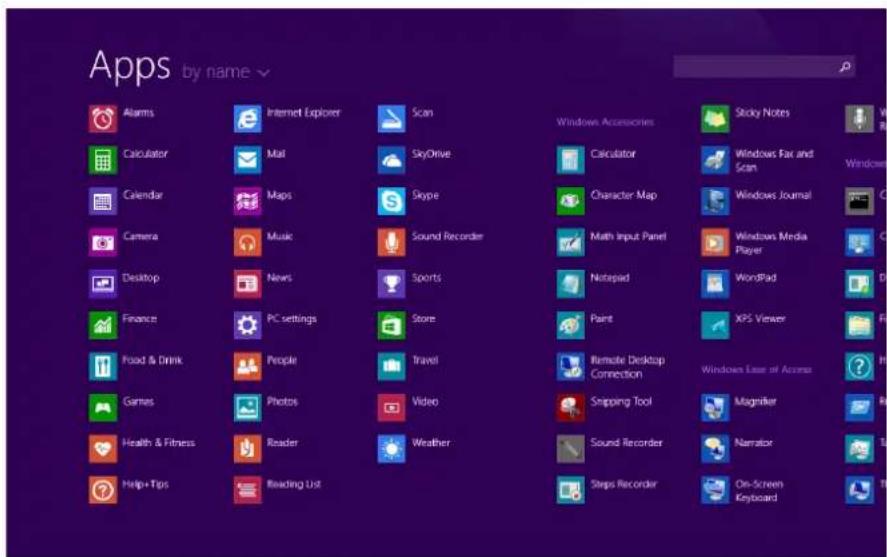Viewport: 887px width, 557px height.
Task: Launch the Steps Recorder icon
Action: click(570, 490)
